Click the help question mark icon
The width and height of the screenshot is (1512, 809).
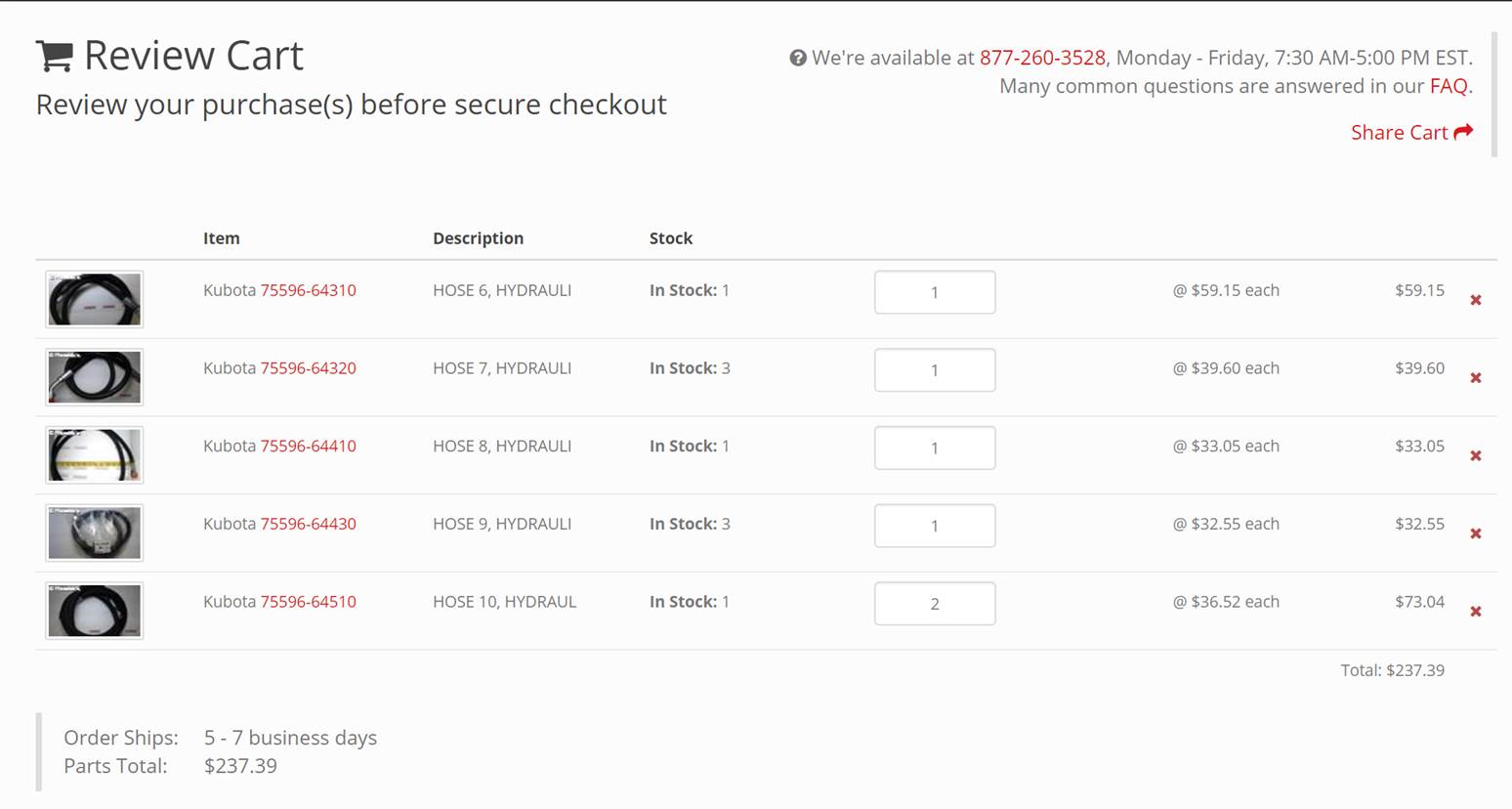pos(798,59)
